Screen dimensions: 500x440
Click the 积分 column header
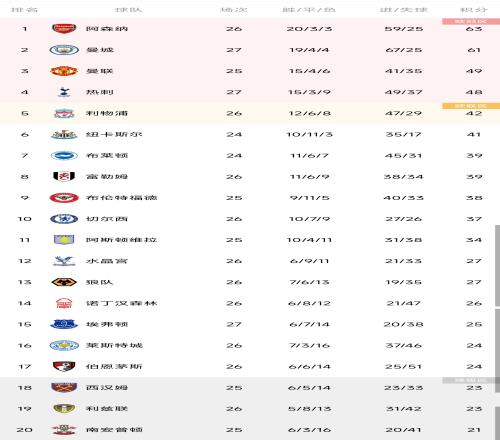point(474,10)
